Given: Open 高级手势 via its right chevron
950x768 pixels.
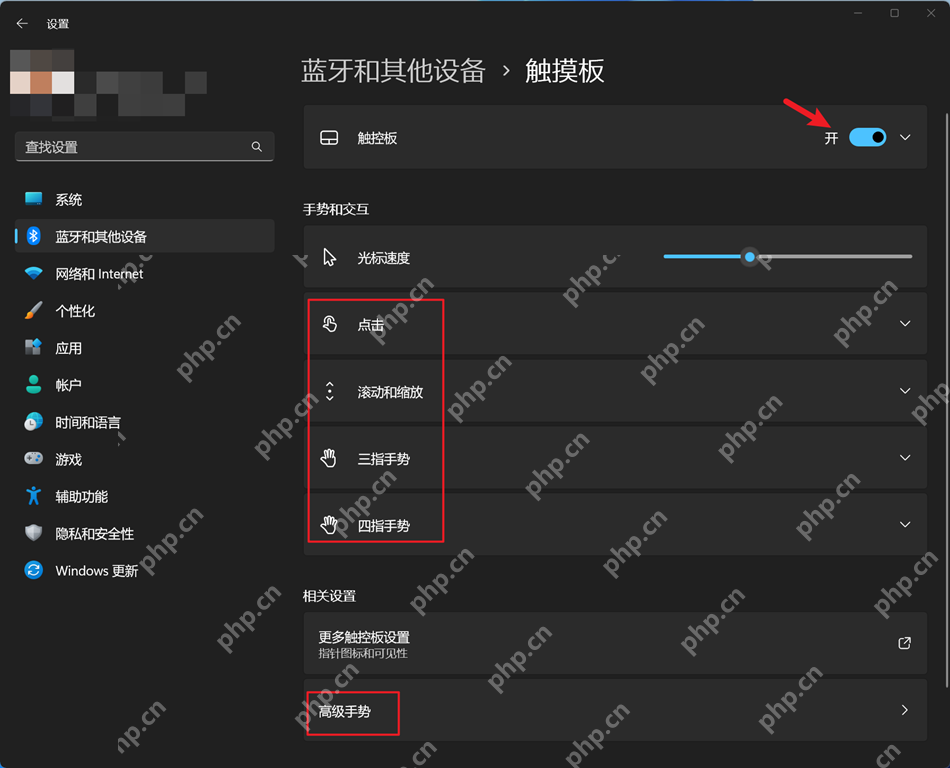Looking at the screenshot, I should point(905,710).
